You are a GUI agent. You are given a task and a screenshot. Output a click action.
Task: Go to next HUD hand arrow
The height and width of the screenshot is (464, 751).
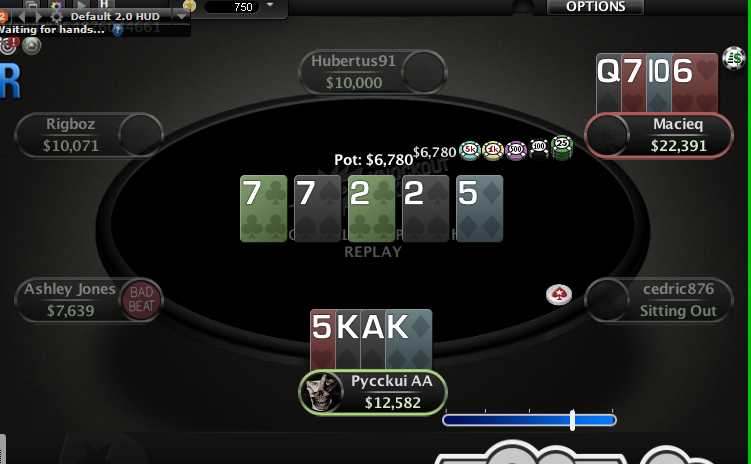tap(38, 17)
